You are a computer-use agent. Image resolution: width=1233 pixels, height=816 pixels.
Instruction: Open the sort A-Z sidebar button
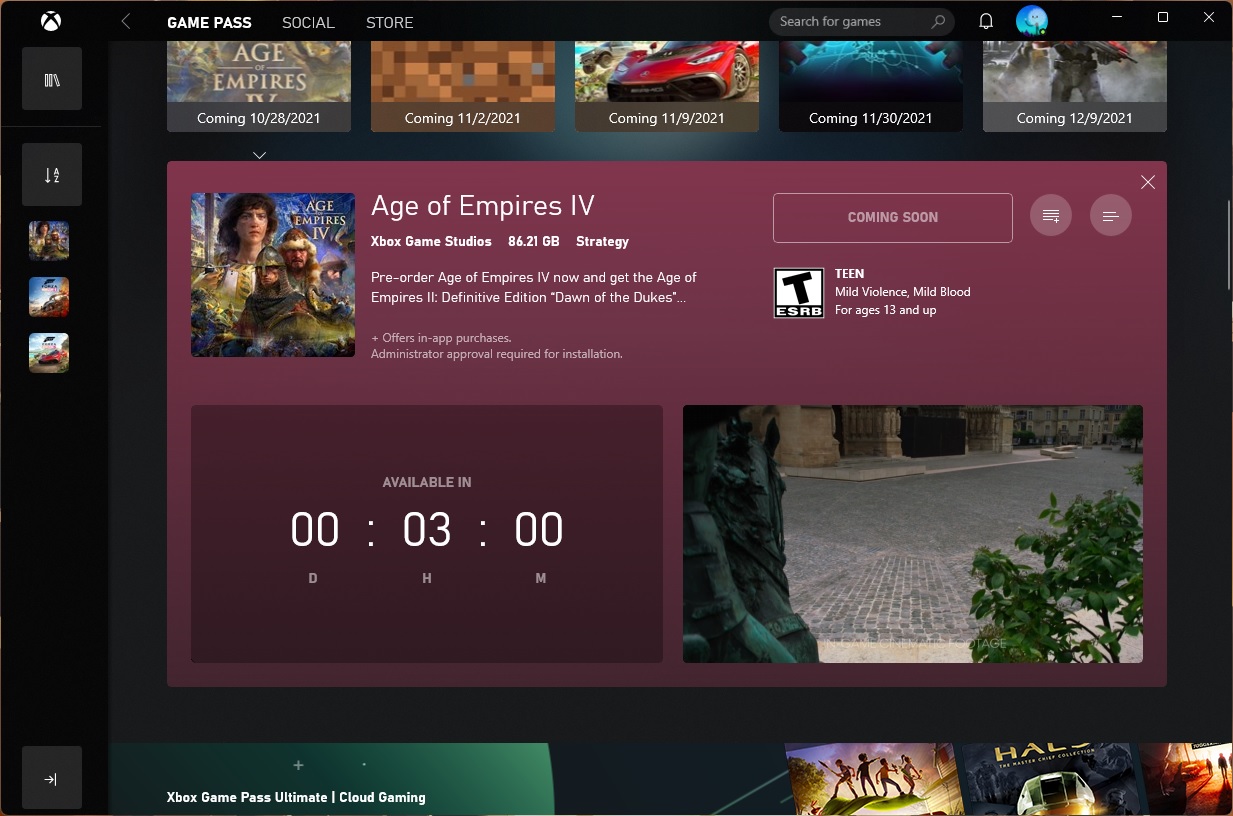point(52,175)
